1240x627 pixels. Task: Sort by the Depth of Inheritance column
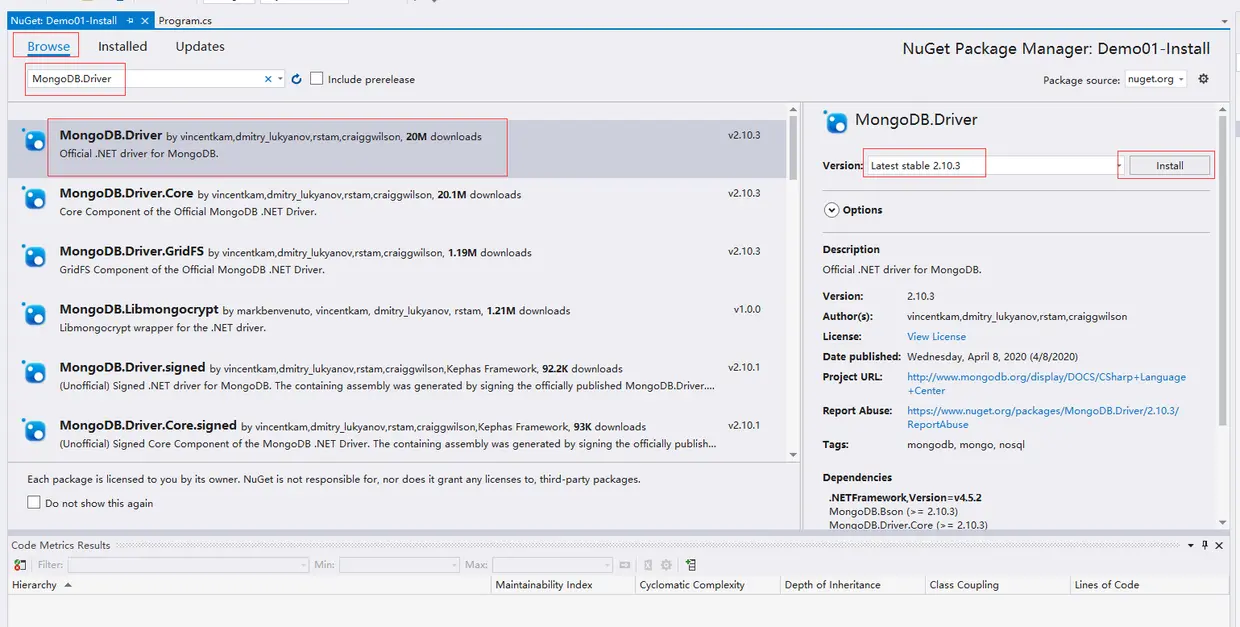[x=852, y=585]
